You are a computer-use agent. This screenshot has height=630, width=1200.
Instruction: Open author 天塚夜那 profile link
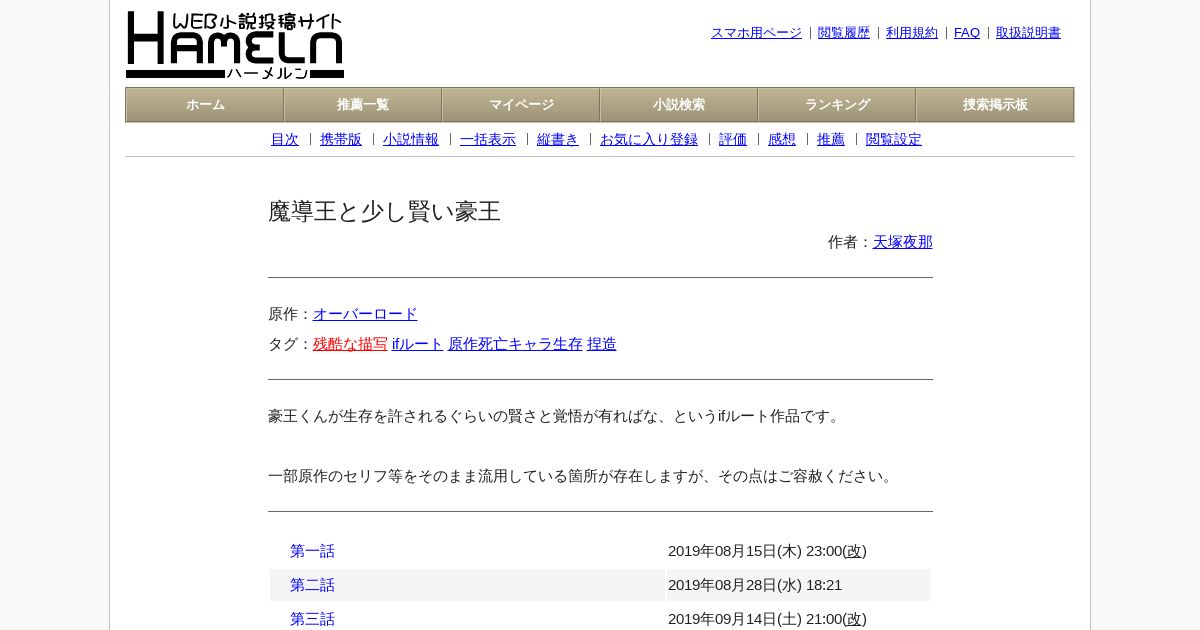pyautogui.click(x=903, y=242)
